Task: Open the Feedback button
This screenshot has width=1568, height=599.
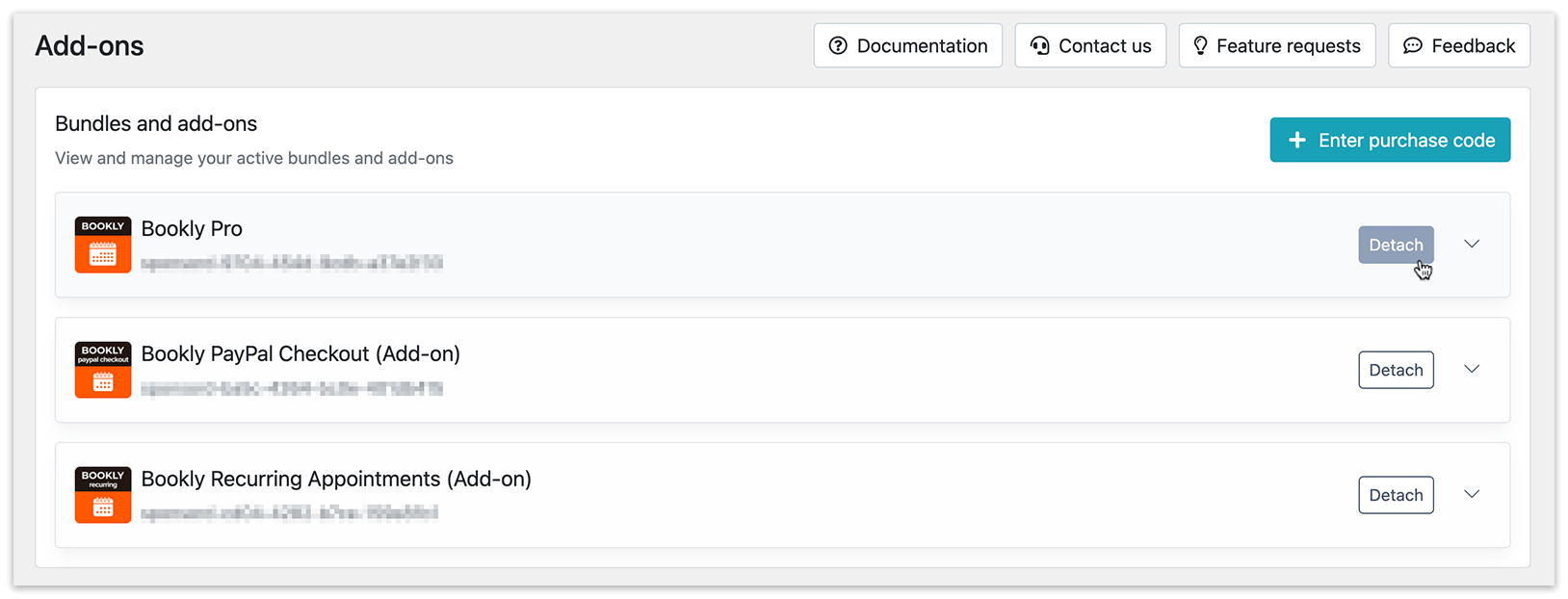Action: click(1459, 45)
